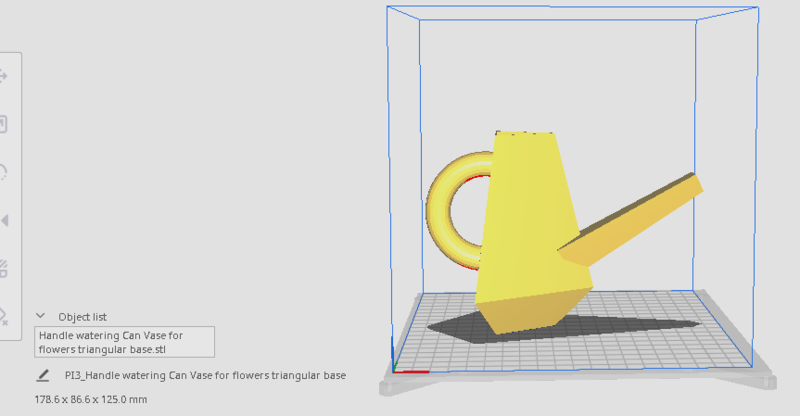Screen dimensions: 800x416
Task: Click the 178.6 x 86.6 x 125.0 mm dimensions
Action: 91,399
